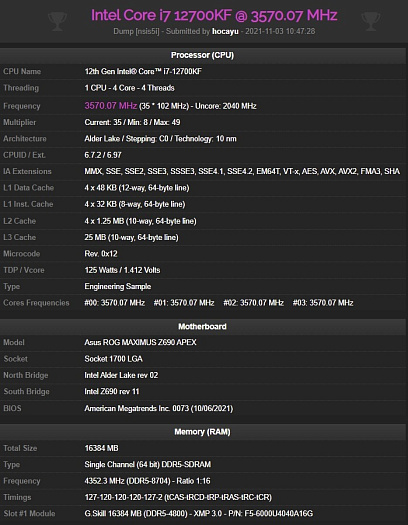Screen dimensions: 408x525
Task: Click the CPU Name row label
Action: (22, 72)
